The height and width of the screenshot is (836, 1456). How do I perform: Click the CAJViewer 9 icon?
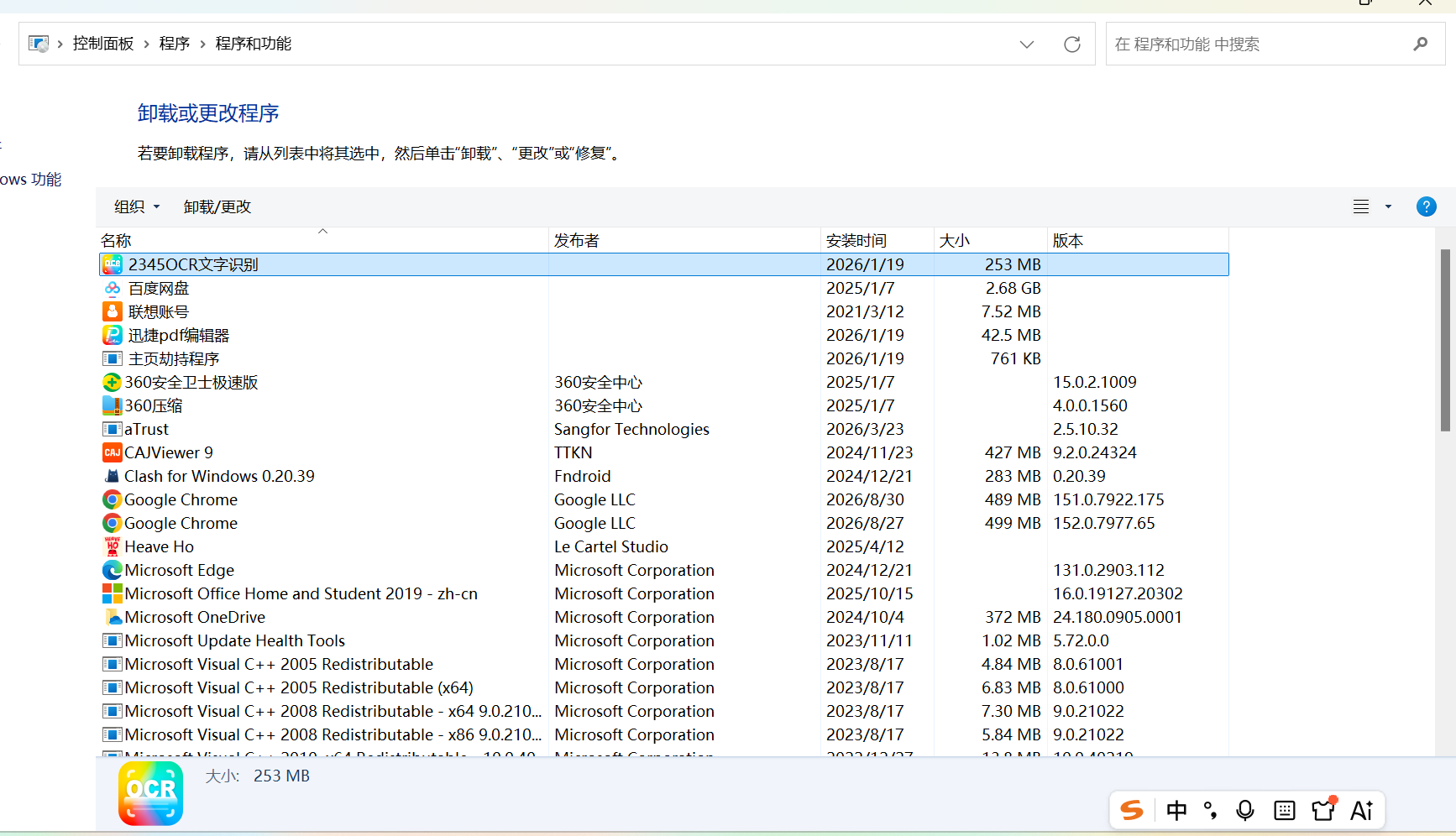click(x=112, y=452)
